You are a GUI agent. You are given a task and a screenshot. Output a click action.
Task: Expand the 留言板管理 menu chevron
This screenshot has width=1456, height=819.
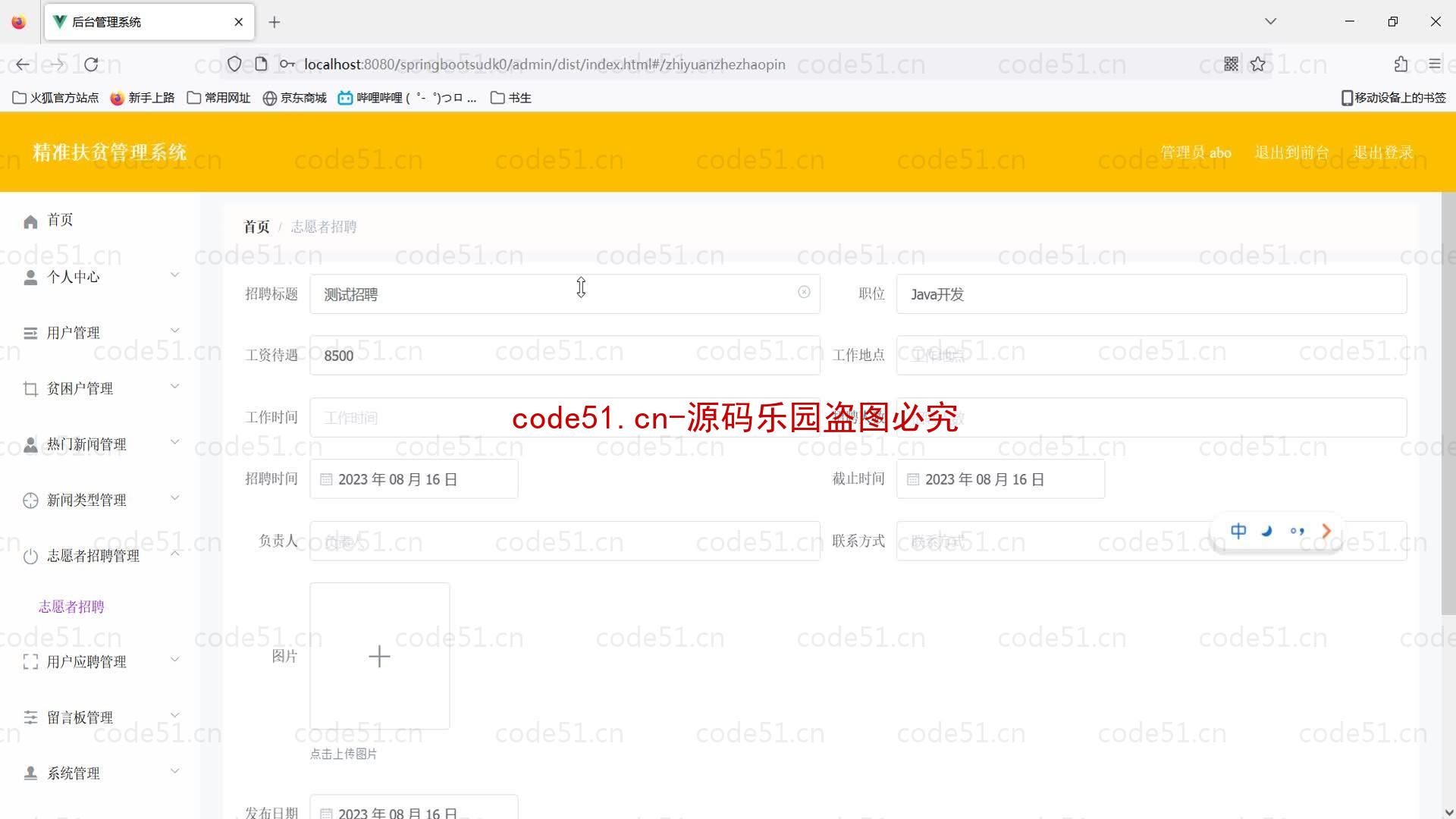[x=174, y=714]
